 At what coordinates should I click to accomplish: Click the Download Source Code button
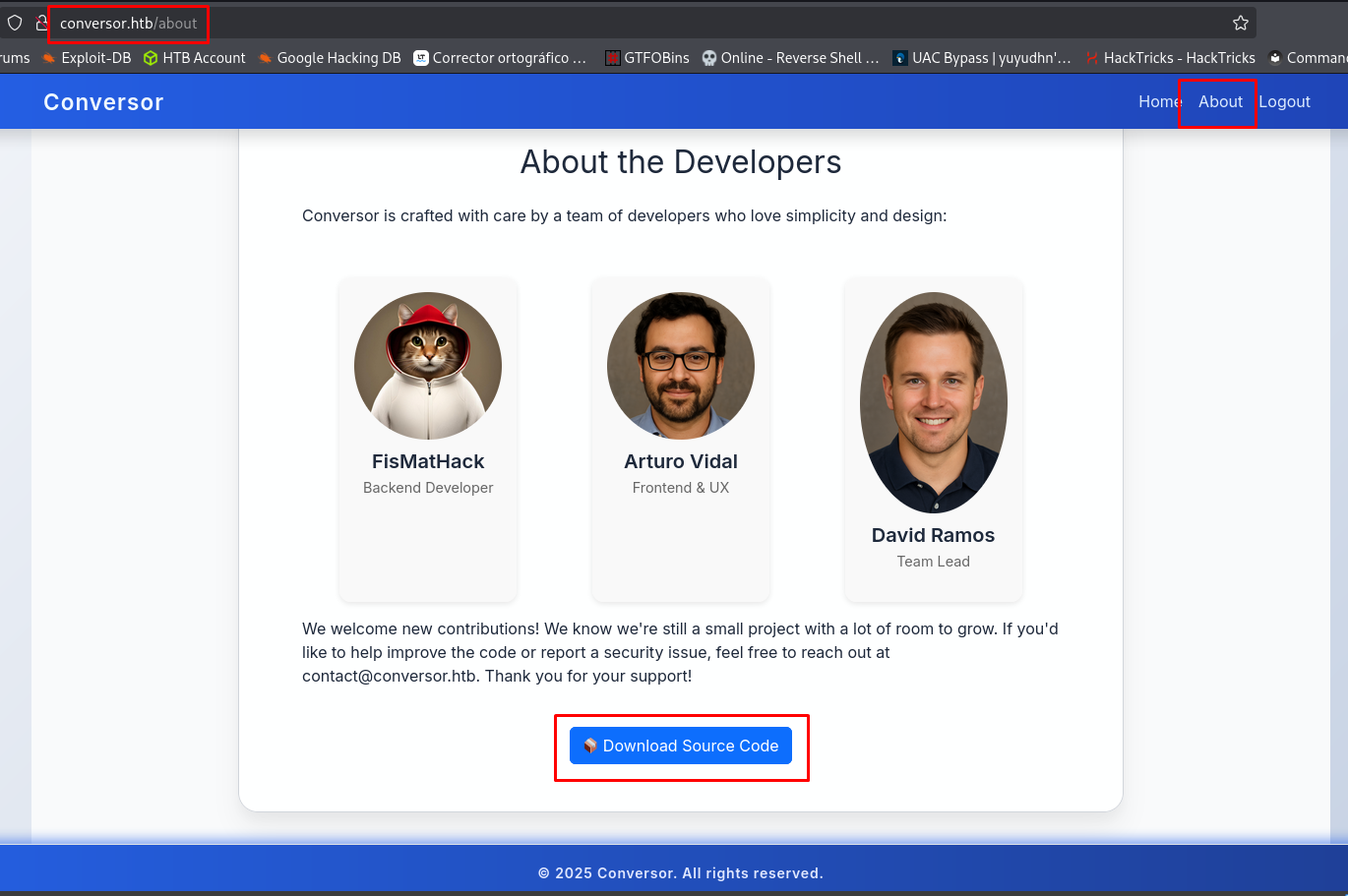pos(681,747)
